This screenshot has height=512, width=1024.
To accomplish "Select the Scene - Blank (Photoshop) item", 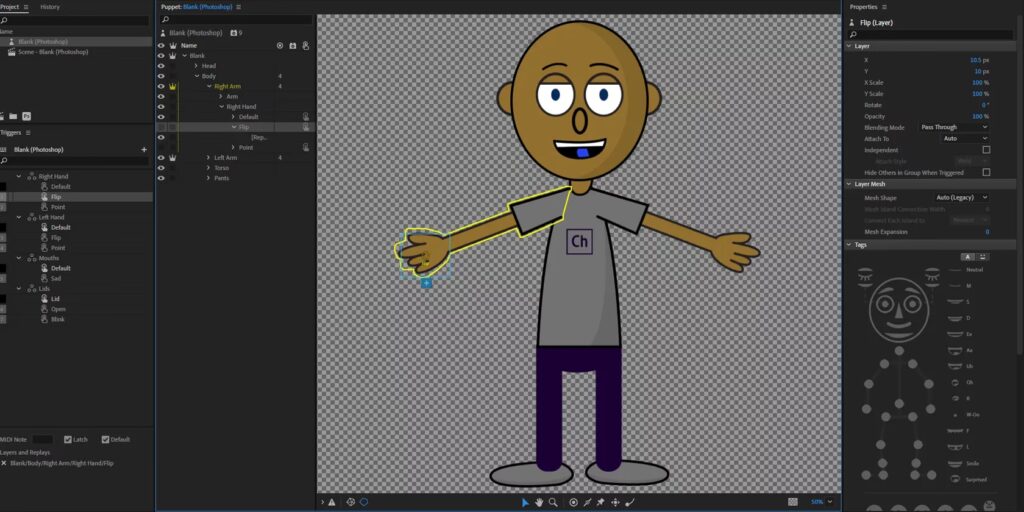I will (x=53, y=52).
